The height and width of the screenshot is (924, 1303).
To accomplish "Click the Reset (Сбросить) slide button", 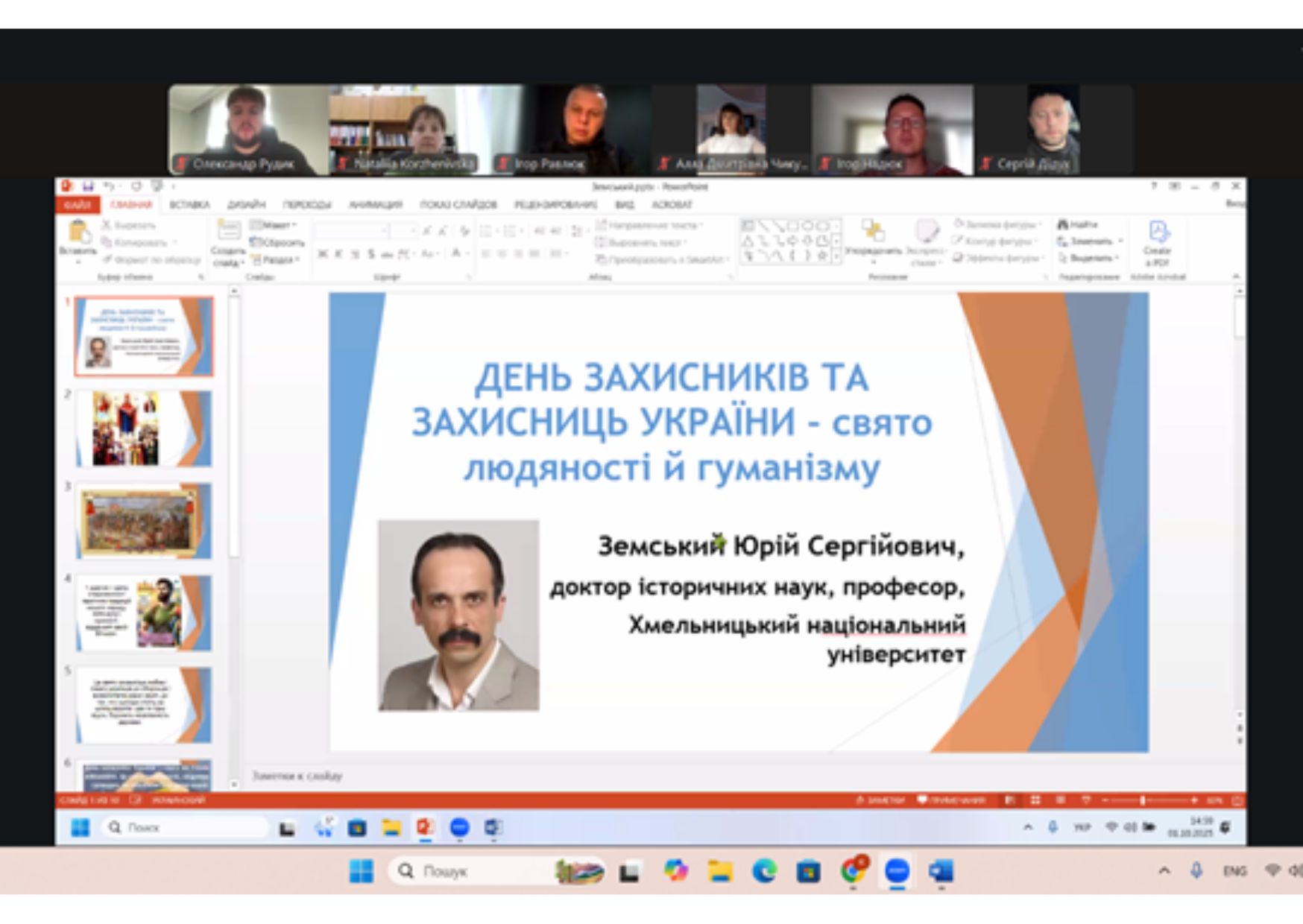I will (x=277, y=242).
